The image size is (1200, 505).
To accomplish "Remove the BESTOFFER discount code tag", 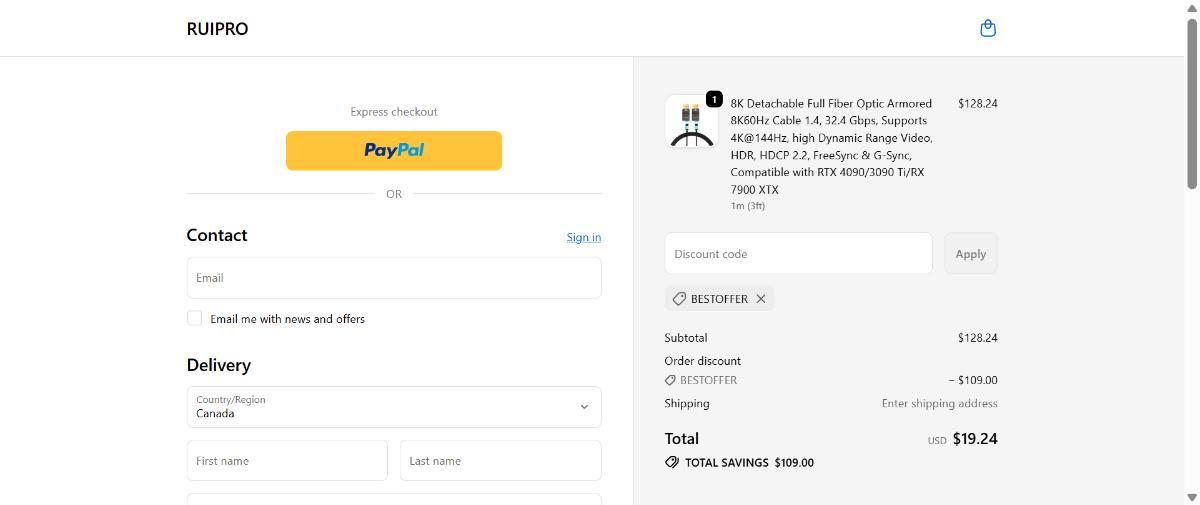I will point(761,299).
